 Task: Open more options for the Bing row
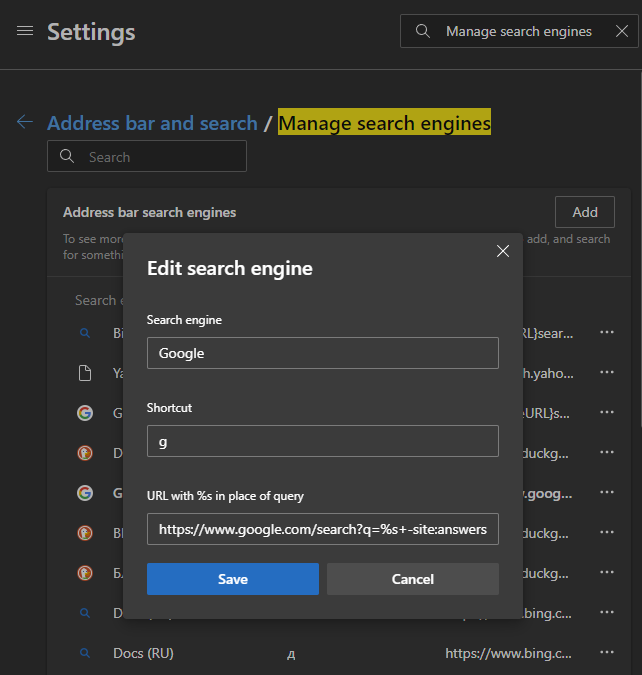click(x=607, y=332)
